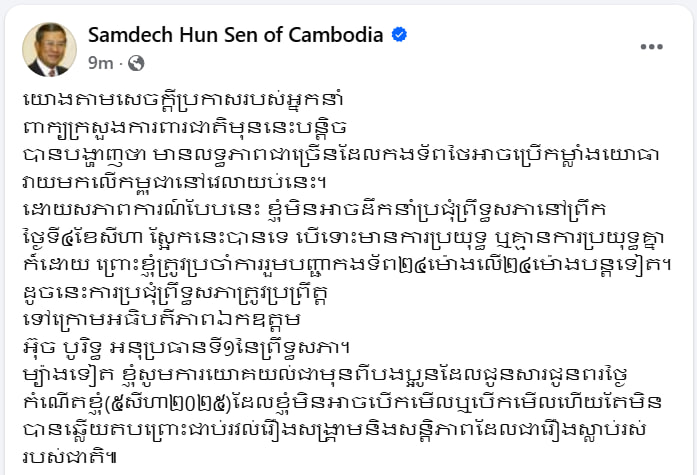Viewport: 697px width, 475px height.
Task: Open Samdech Hun Sen of Cambodia page link
Action: (236, 35)
